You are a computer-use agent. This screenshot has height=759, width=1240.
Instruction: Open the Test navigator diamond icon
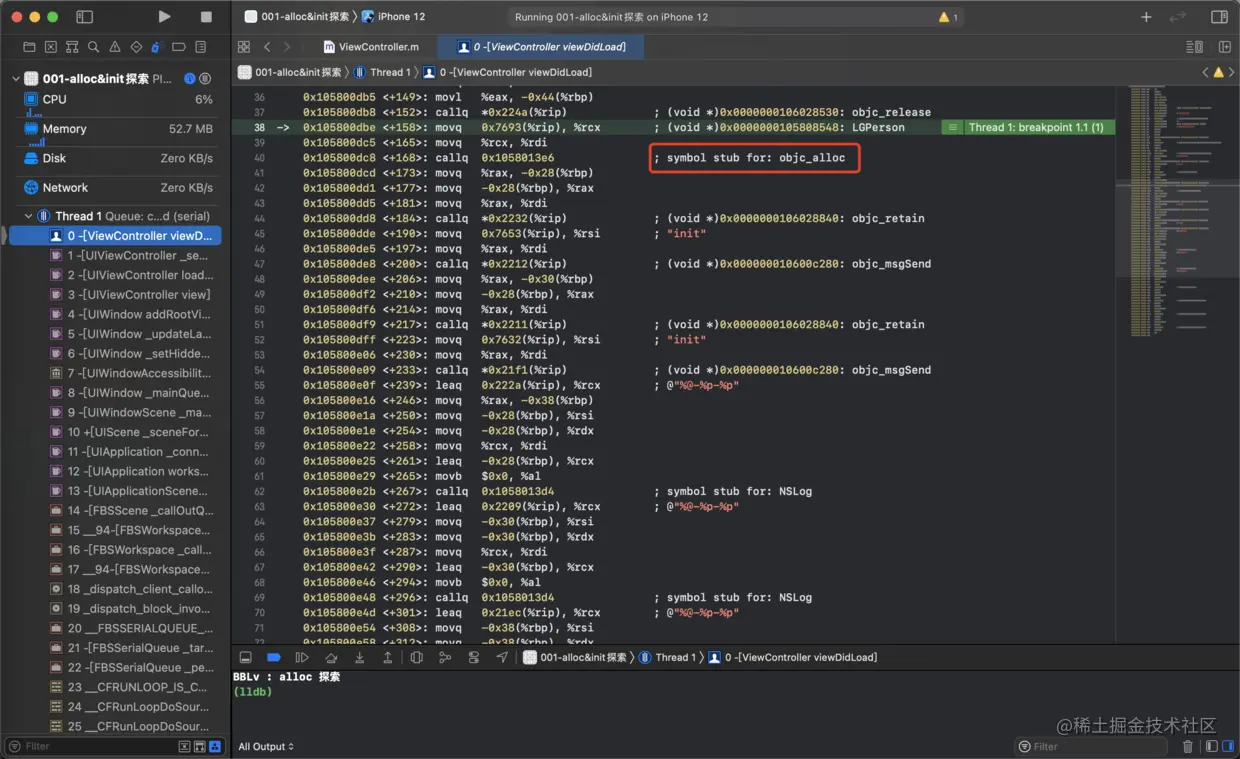(x=136, y=47)
